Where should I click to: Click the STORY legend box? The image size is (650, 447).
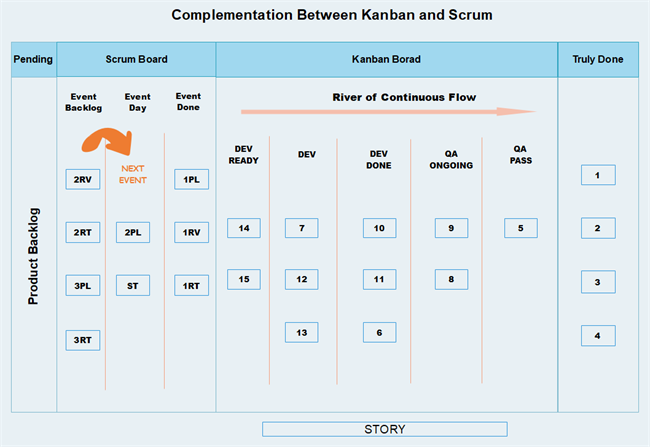(x=385, y=429)
